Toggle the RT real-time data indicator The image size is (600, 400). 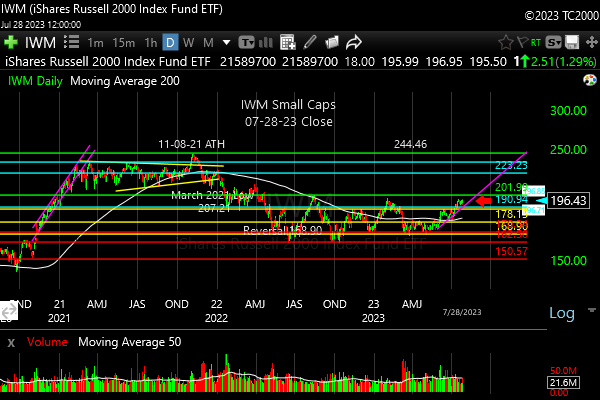click(x=536, y=43)
